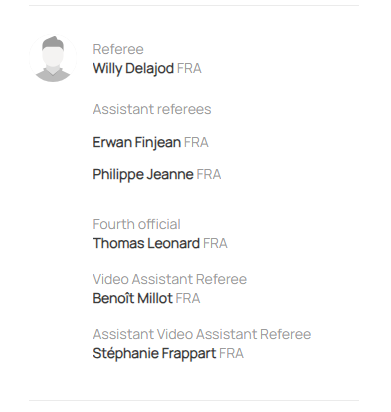391x412 pixels.
Task: Open Willy Delajod's referee profile
Action: tap(133, 69)
